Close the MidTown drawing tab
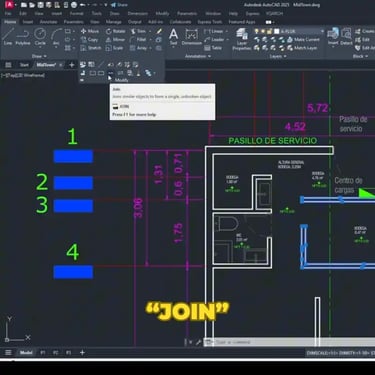This screenshot has width=375, height=375. (61, 65)
